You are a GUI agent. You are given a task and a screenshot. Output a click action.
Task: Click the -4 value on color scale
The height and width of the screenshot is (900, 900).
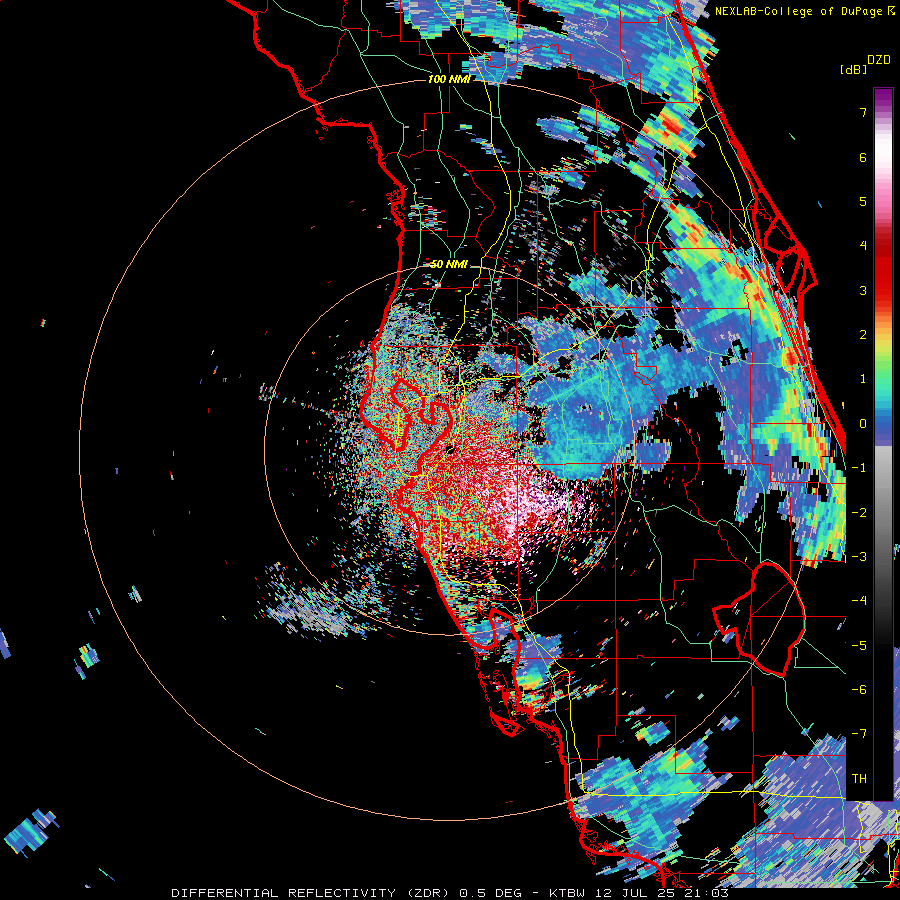pos(859,601)
